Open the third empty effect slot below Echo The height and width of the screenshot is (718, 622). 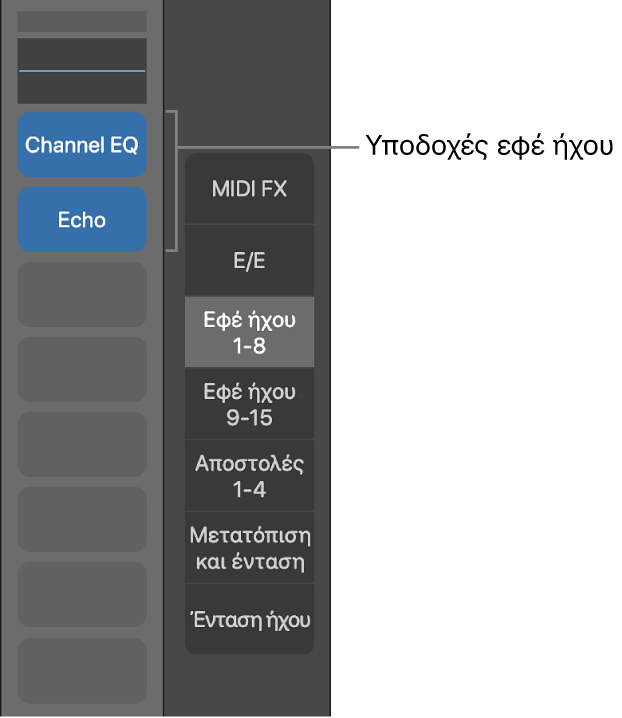[82, 445]
